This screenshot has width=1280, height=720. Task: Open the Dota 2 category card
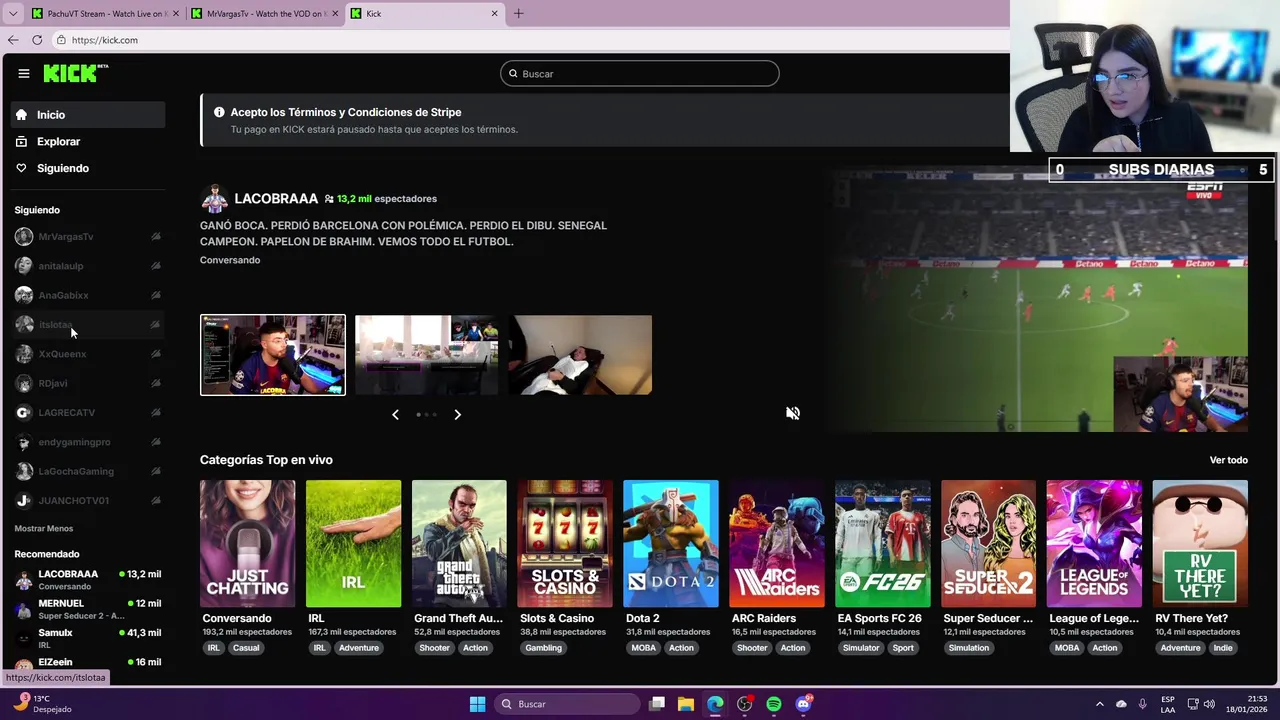coord(671,544)
